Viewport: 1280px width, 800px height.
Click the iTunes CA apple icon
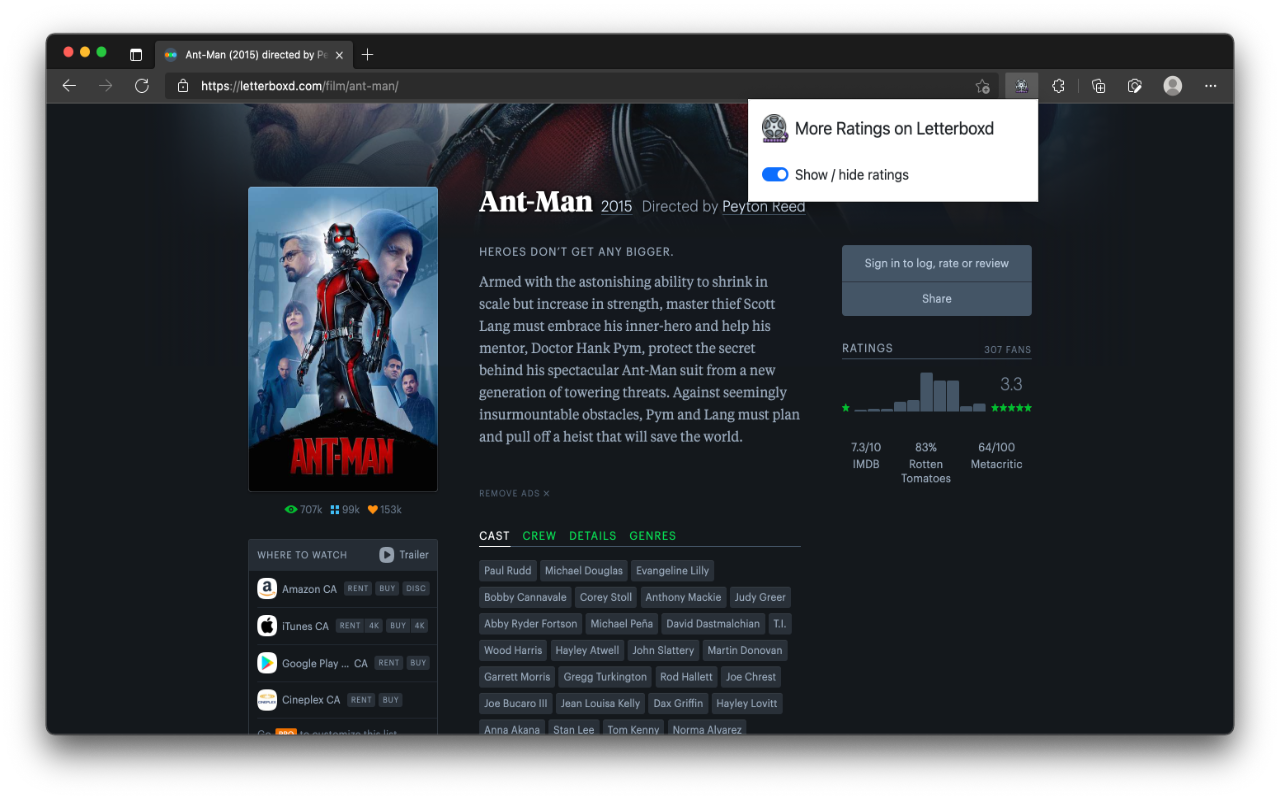(267, 626)
